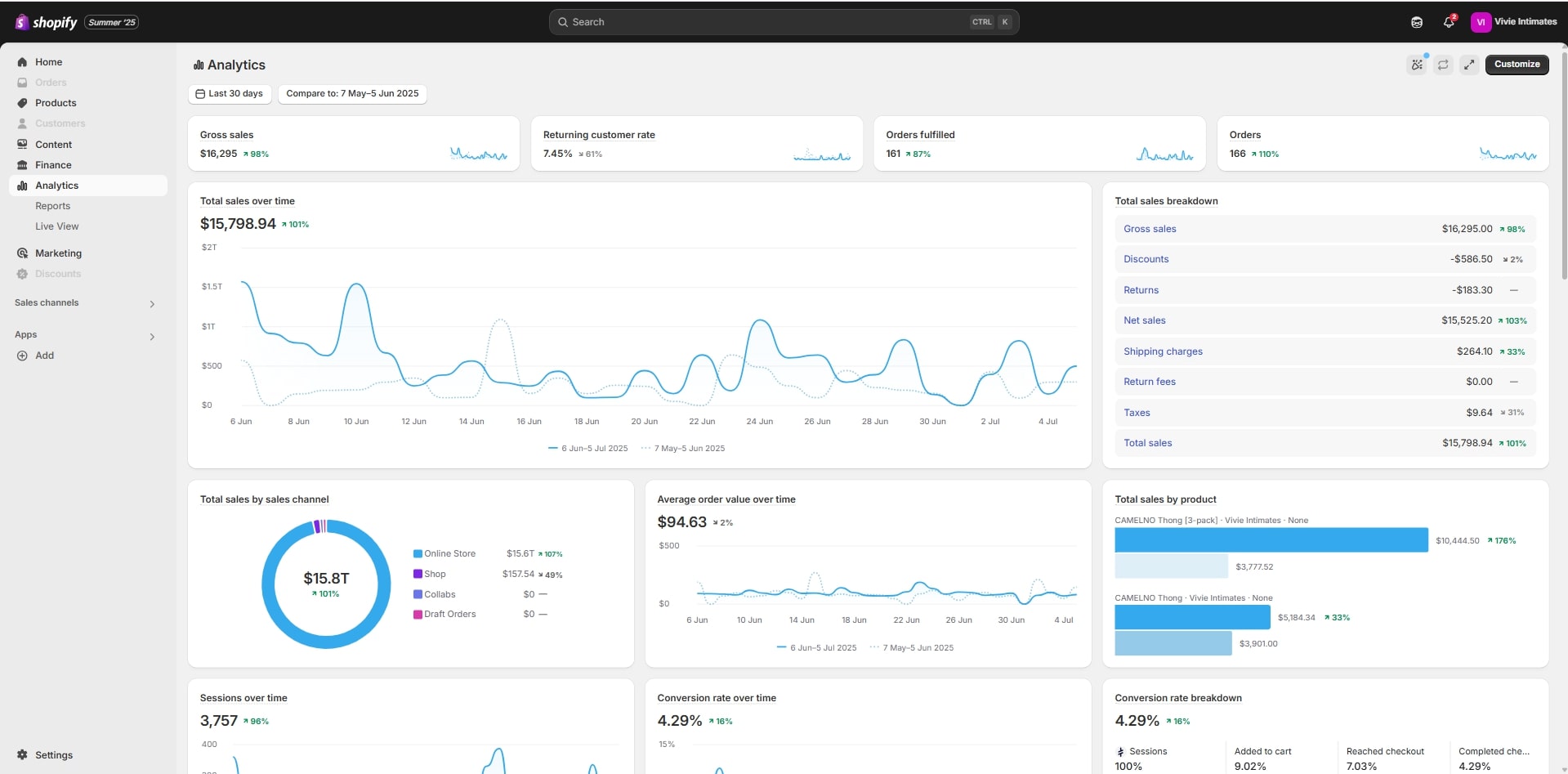Open the Home sidebar icon

pyautogui.click(x=22, y=62)
